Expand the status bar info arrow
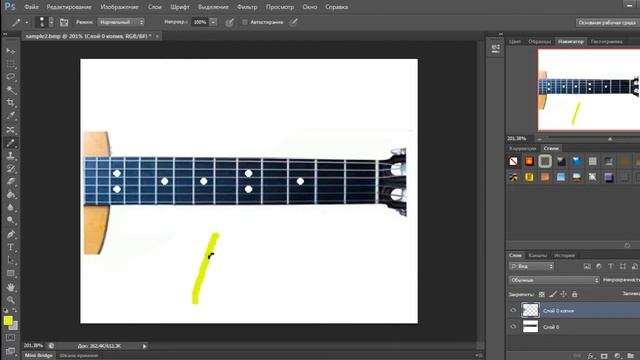This screenshot has height=360, width=640. [144, 346]
